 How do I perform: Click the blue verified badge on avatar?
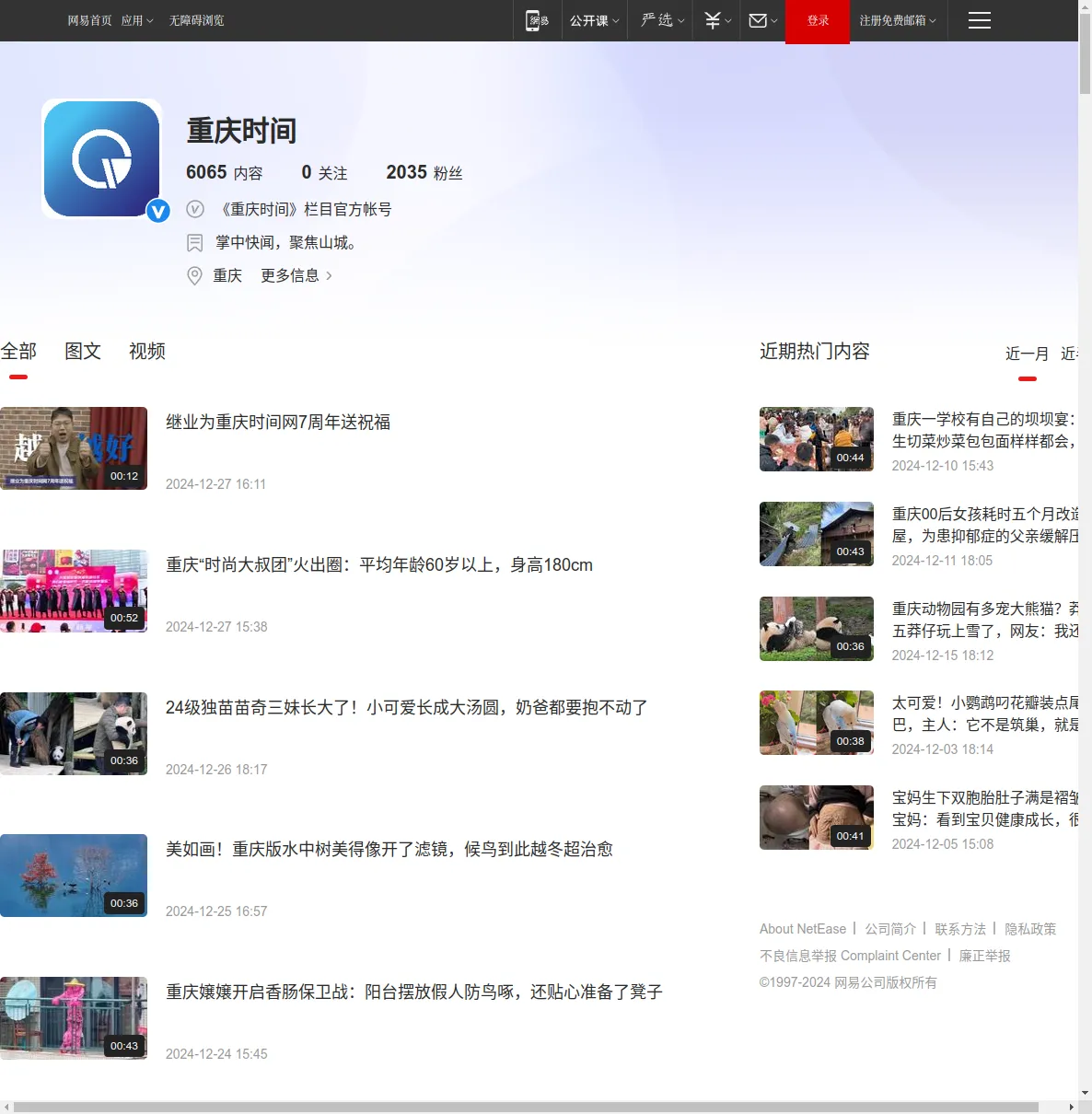(x=158, y=211)
